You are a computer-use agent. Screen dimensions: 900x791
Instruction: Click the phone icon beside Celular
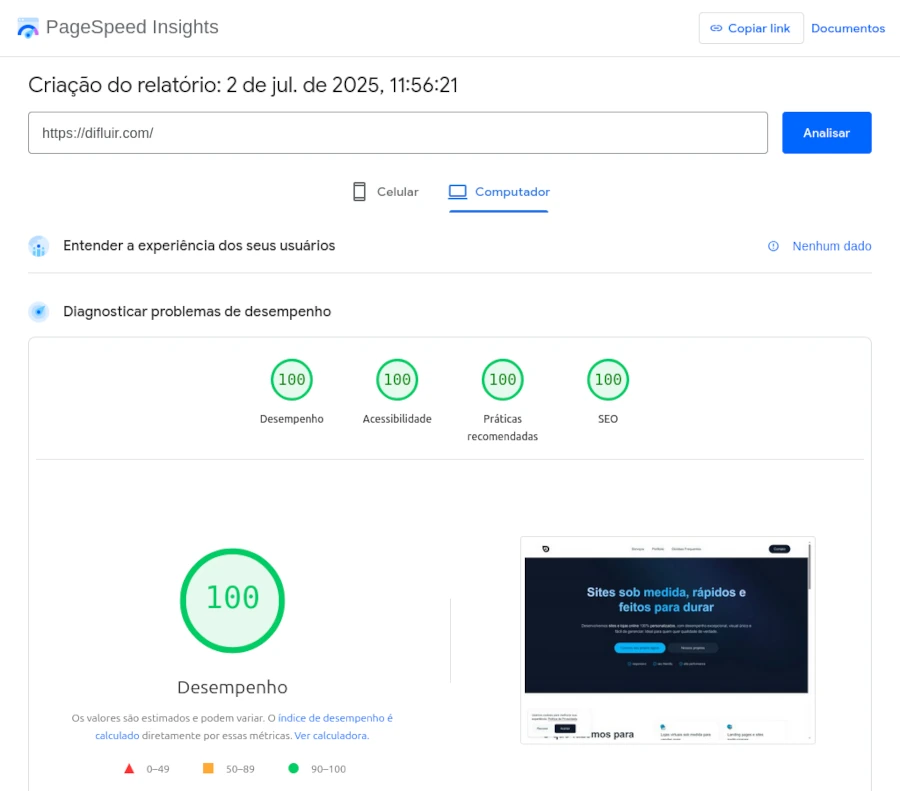(x=359, y=192)
